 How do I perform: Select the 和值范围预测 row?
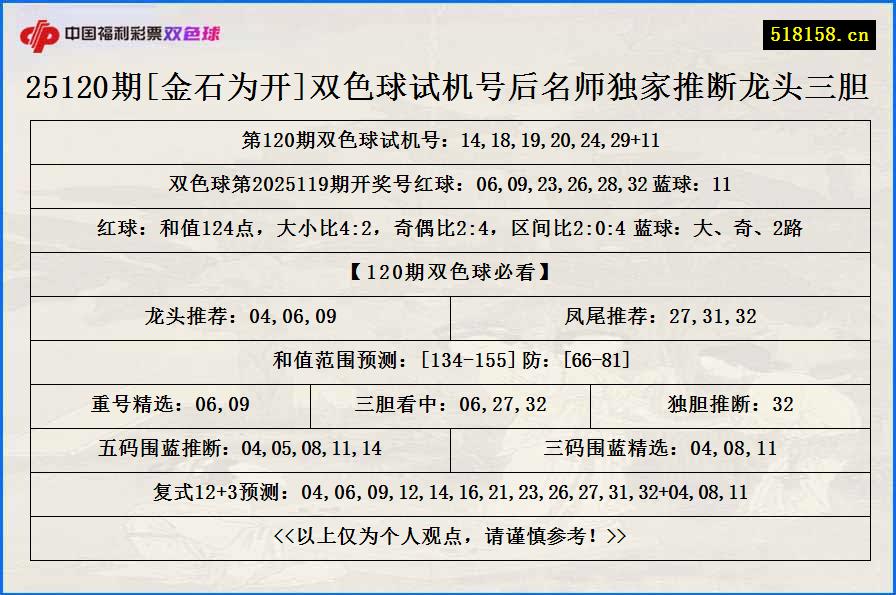tap(448, 361)
